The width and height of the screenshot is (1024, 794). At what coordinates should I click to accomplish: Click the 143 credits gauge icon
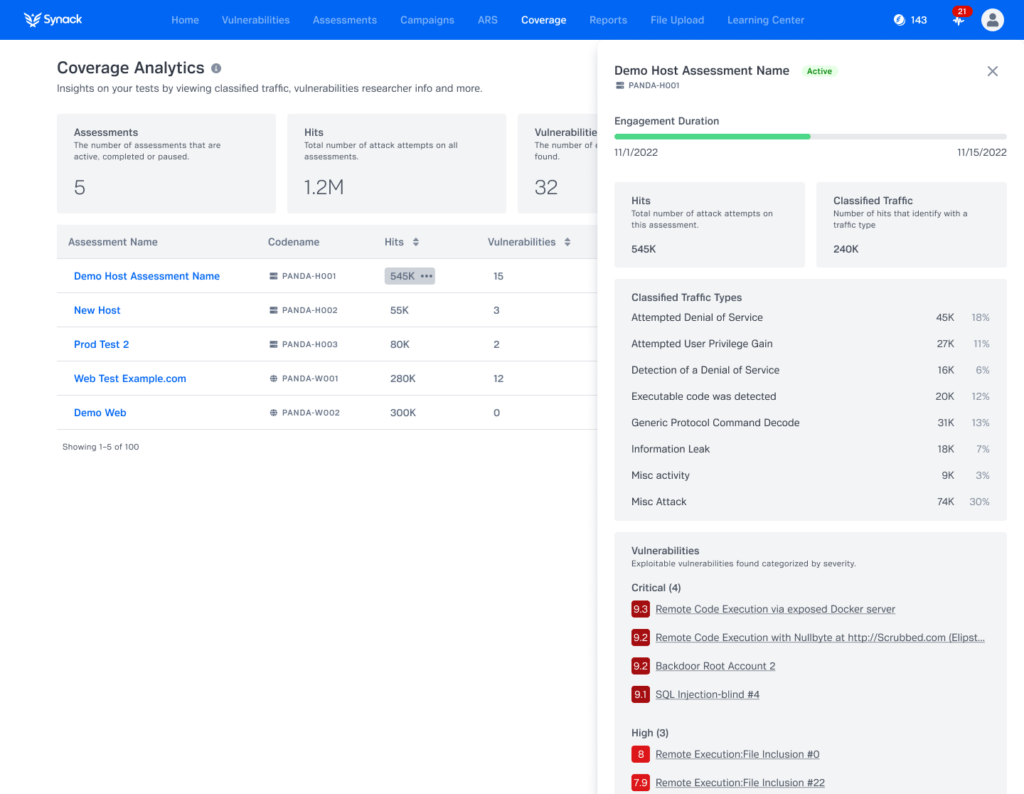click(899, 20)
